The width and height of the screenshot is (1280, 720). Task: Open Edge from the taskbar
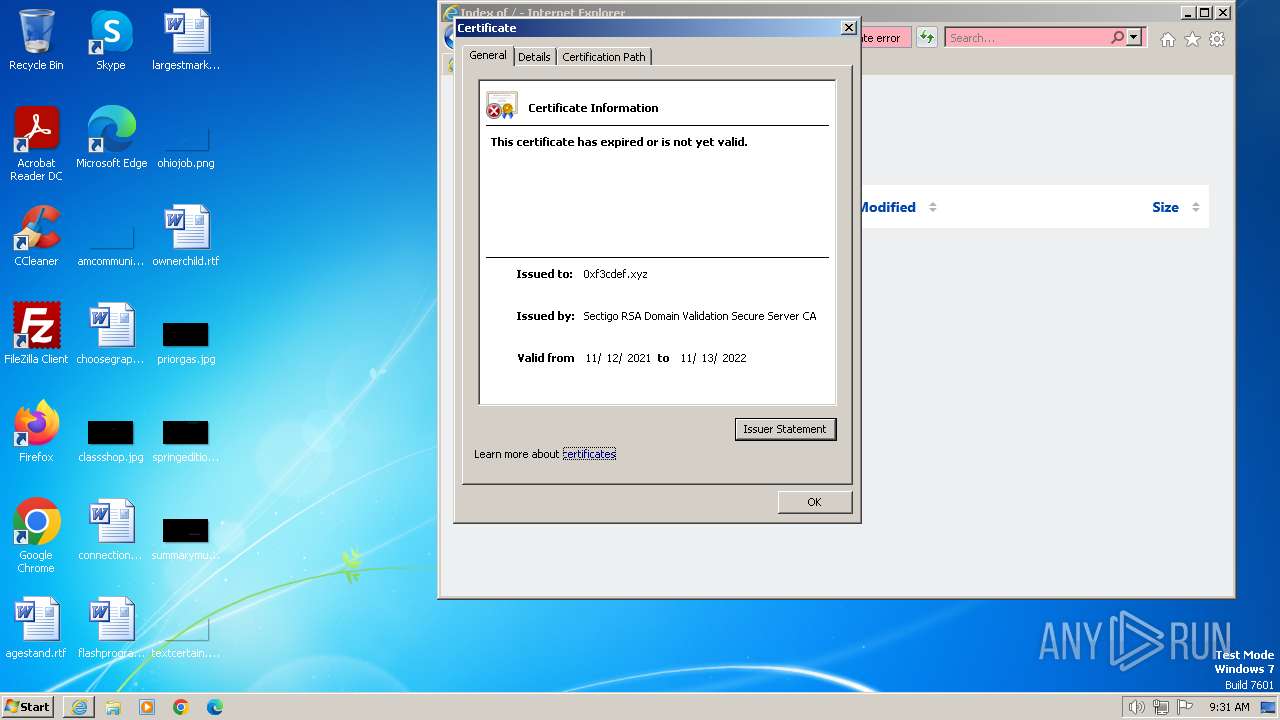click(215, 707)
